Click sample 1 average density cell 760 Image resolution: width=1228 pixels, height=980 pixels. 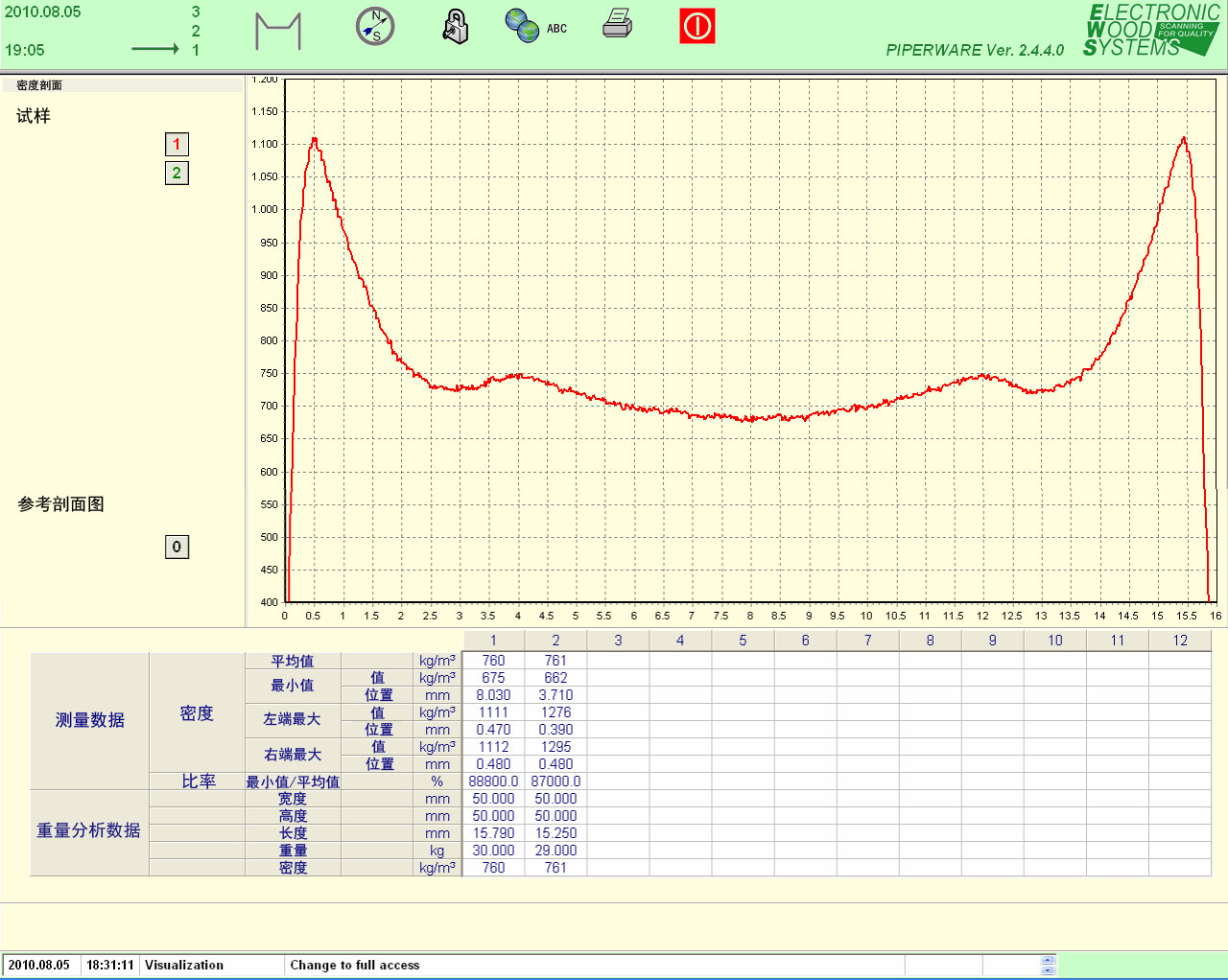tap(493, 661)
